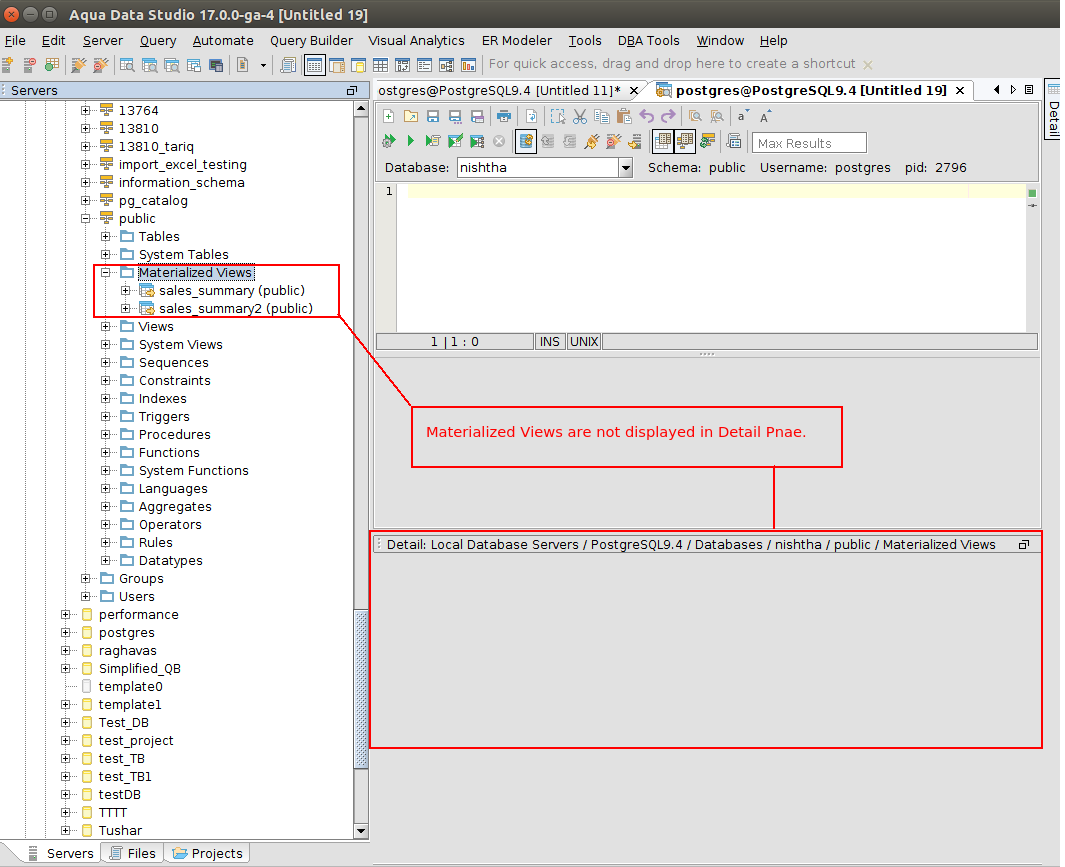Maximize the Servers panel
The image size is (1065, 867).
352,90
